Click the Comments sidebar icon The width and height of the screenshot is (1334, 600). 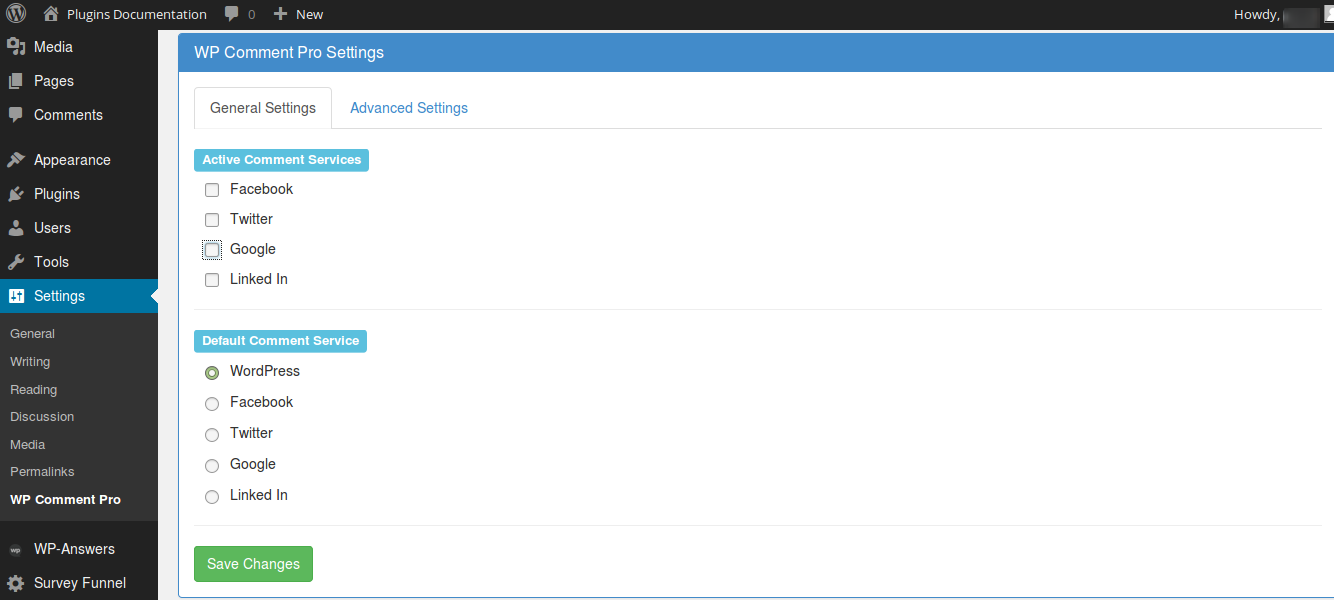[x=16, y=114]
